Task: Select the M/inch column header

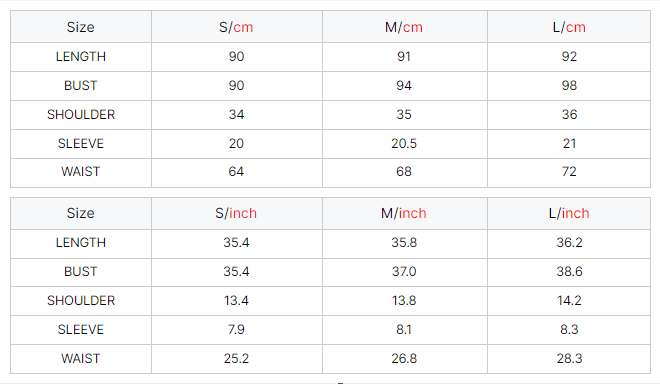Action: [x=404, y=213]
